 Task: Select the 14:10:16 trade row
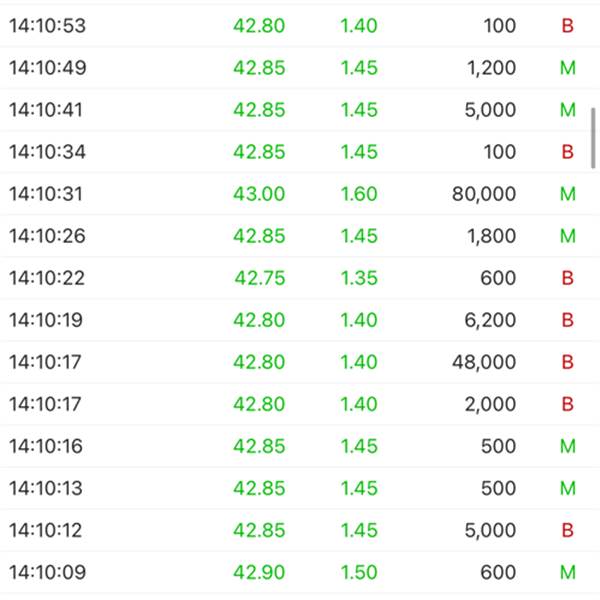click(x=300, y=446)
